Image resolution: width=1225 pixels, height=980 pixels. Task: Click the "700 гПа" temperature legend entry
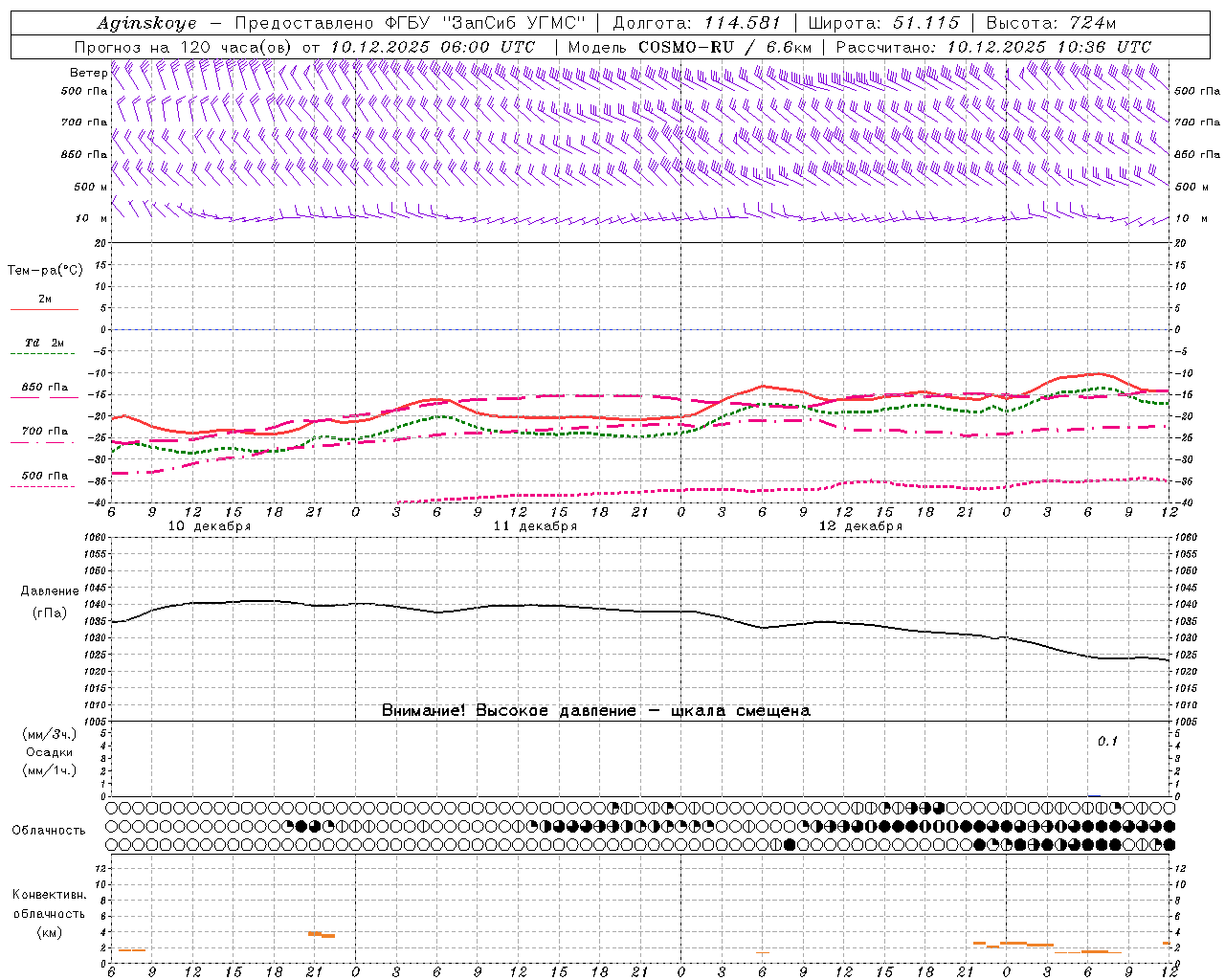tap(44, 432)
